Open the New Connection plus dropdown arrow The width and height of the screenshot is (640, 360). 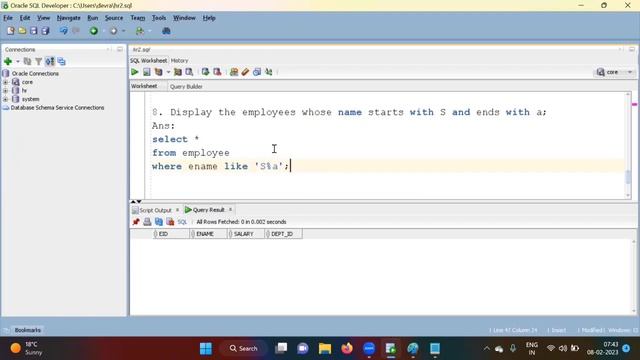(18, 61)
